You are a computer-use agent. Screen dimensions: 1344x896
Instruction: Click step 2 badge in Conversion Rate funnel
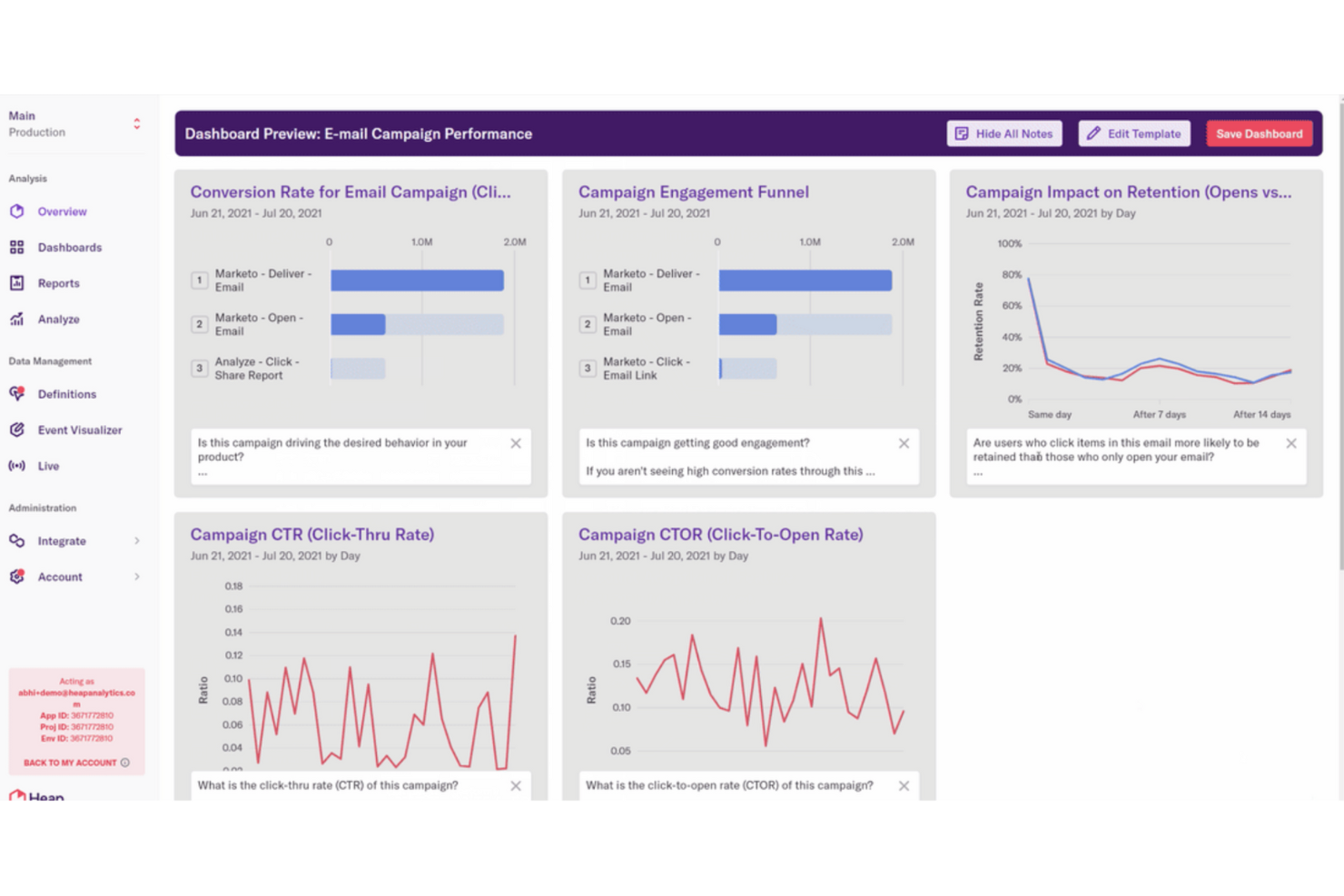pyautogui.click(x=200, y=324)
